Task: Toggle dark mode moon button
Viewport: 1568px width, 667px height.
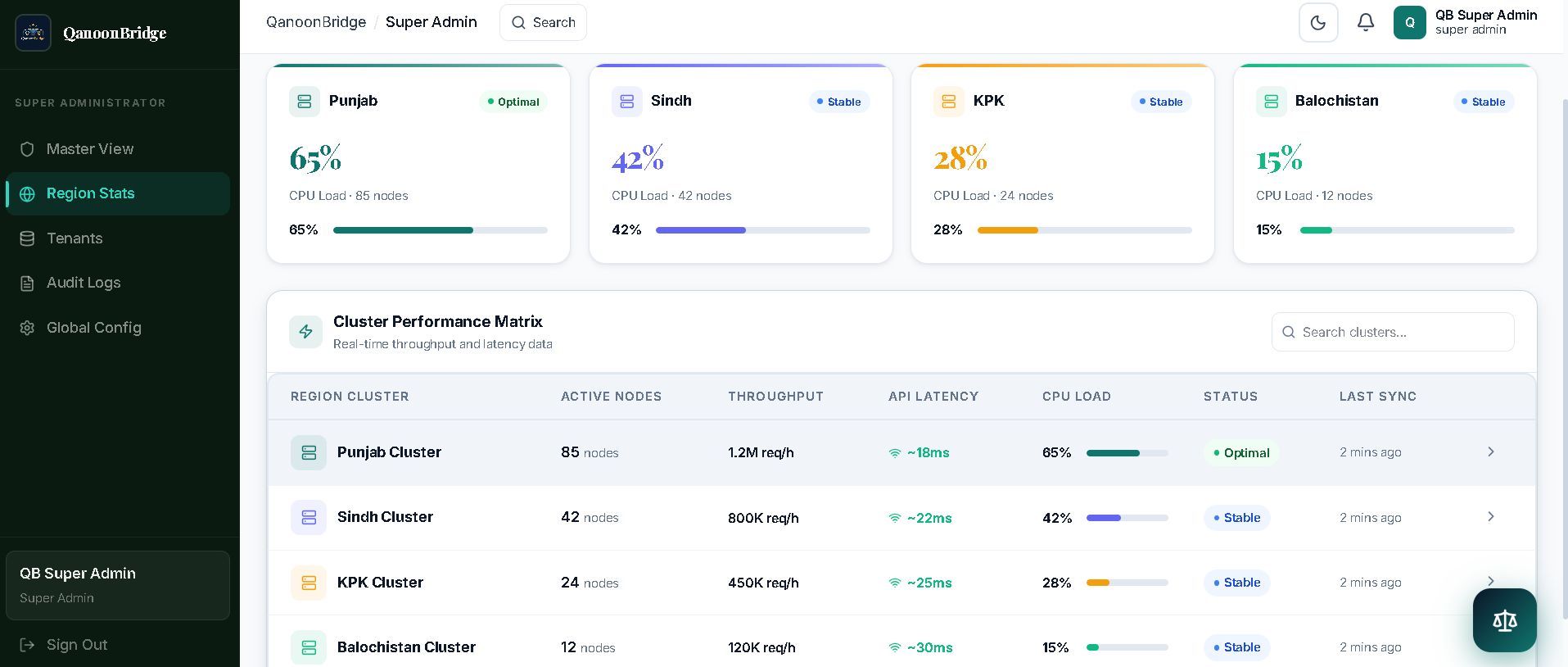Action: [1318, 22]
